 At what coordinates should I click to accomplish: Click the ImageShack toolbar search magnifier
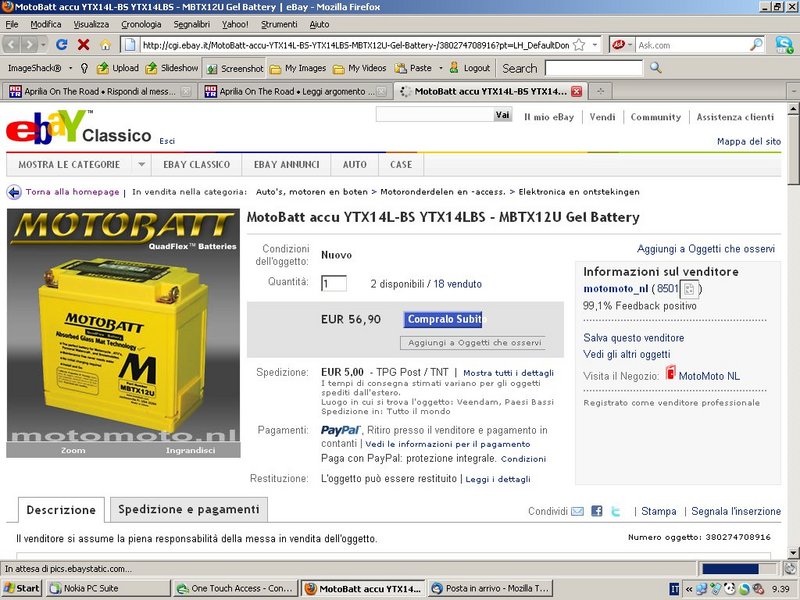pyautogui.click(x=656, y=68)
